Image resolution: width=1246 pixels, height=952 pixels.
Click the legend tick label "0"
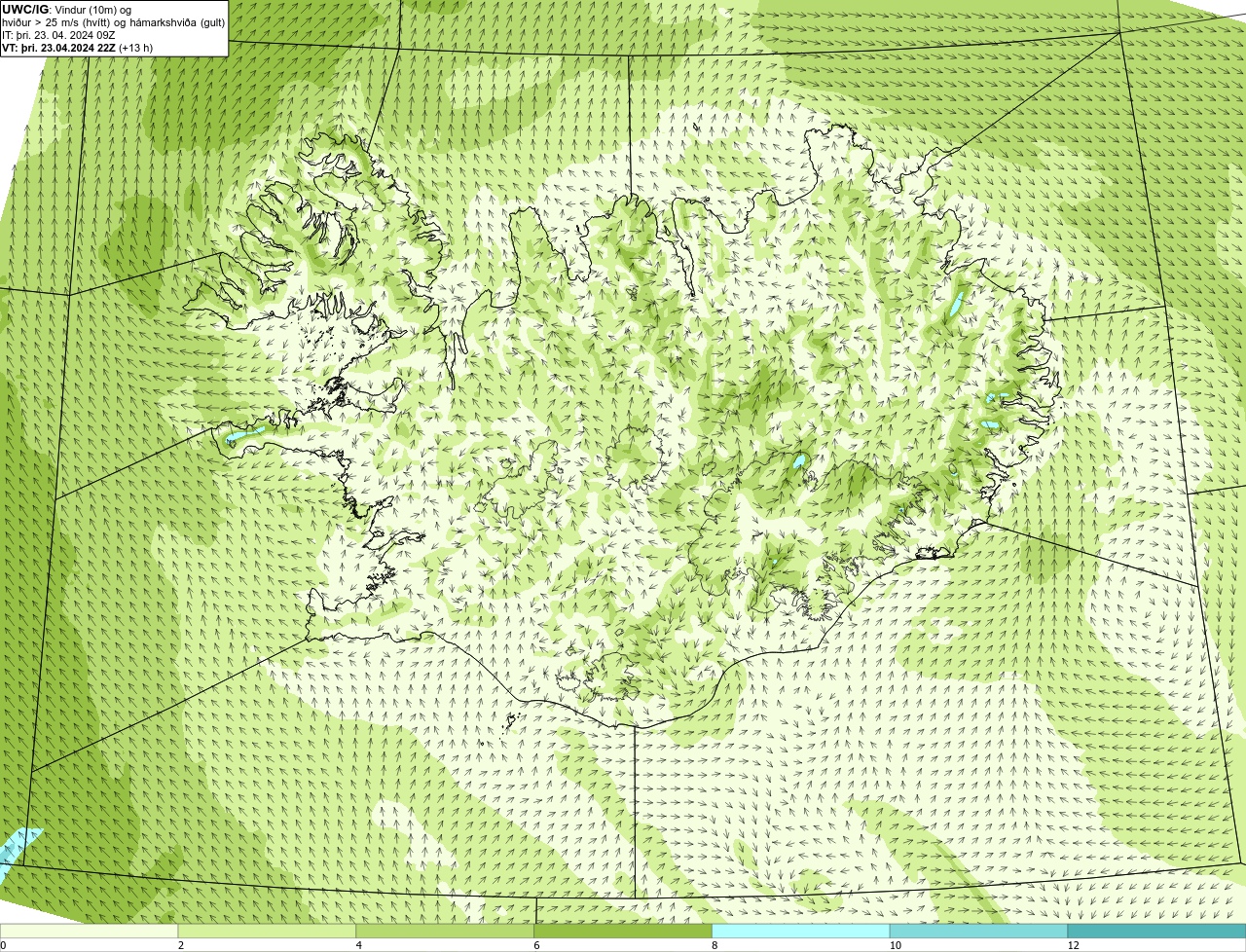point(3,945)
